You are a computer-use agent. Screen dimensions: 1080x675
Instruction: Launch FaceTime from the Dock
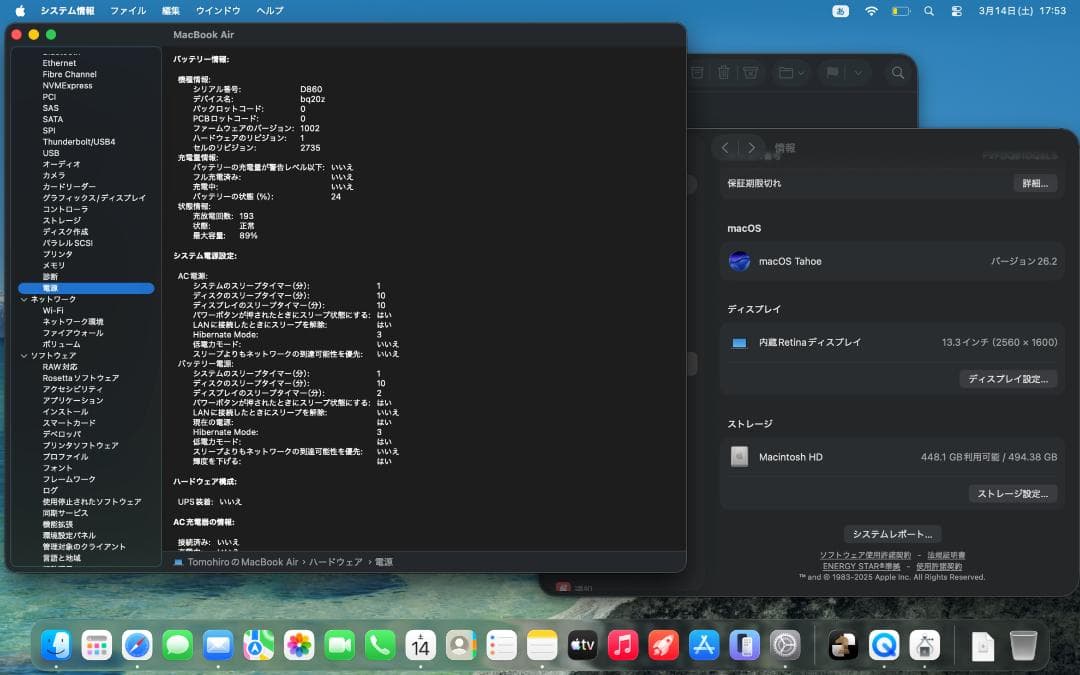(340, 645)
